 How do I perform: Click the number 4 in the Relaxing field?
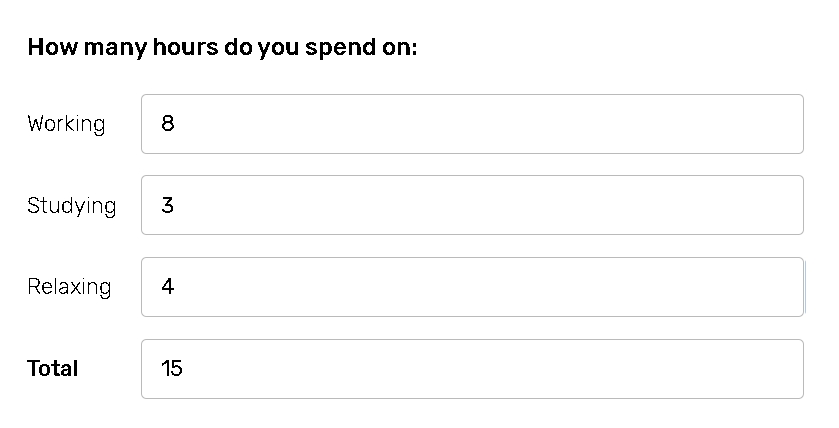[x=168, y=287]
